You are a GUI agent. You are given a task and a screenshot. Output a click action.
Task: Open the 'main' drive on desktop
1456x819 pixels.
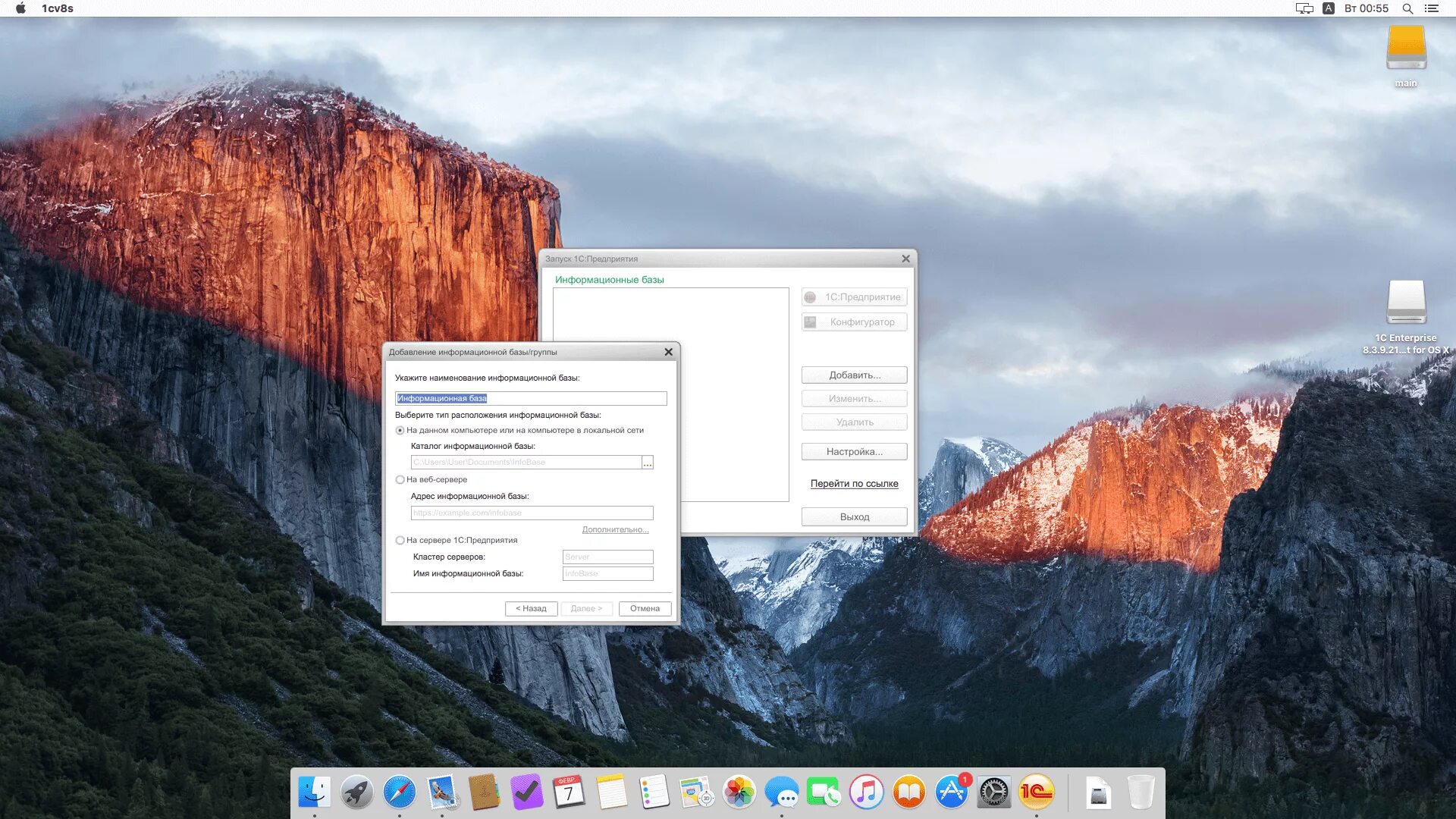[x=1406, y=49]
